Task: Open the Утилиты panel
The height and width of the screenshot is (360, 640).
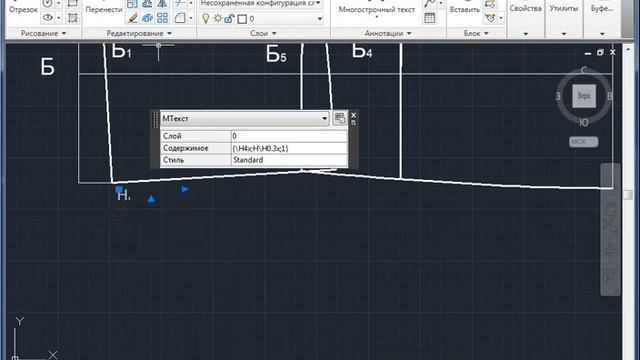Action: pos(564,8)
